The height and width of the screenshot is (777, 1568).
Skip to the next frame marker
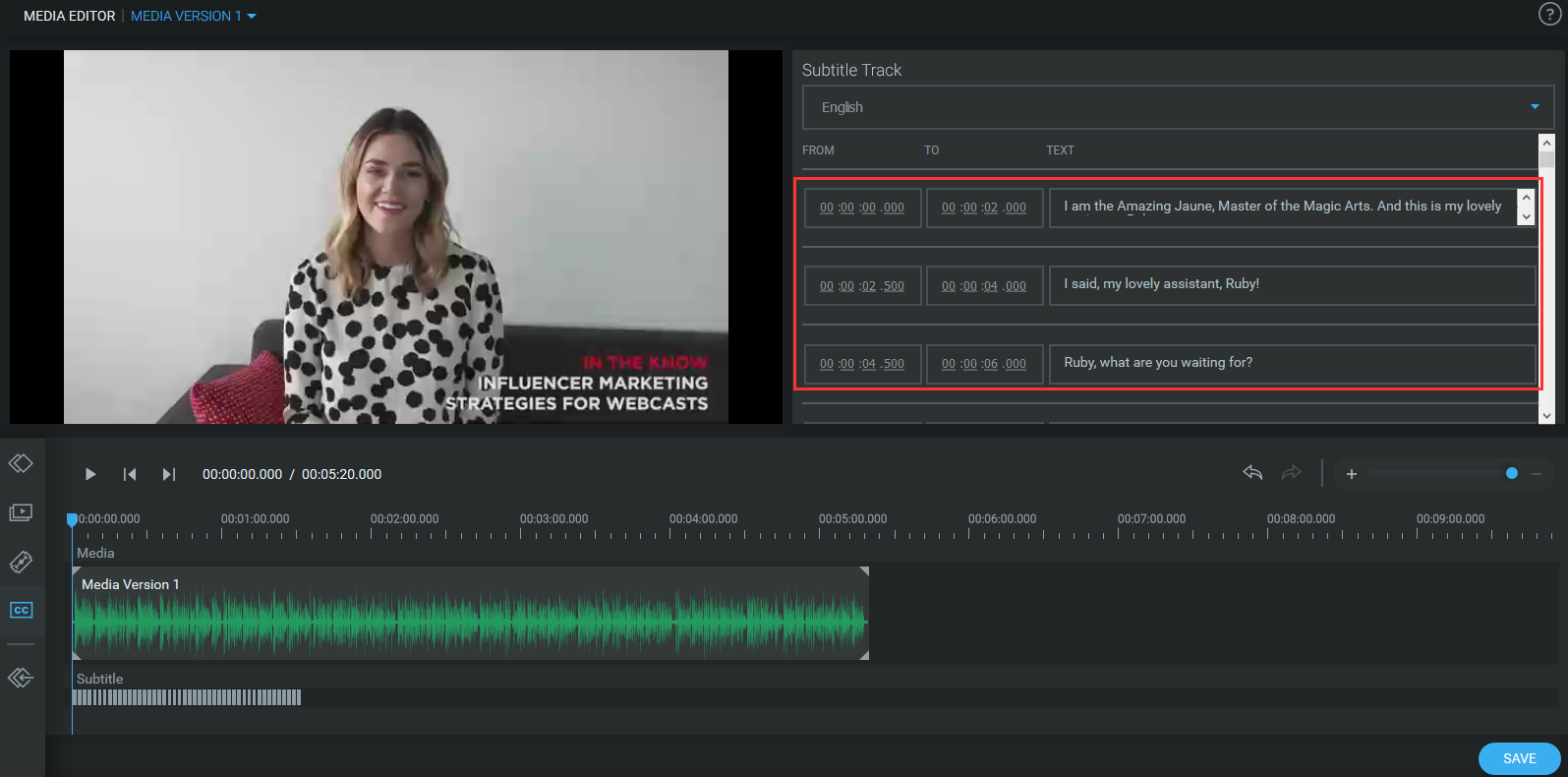tap(168, 474)
